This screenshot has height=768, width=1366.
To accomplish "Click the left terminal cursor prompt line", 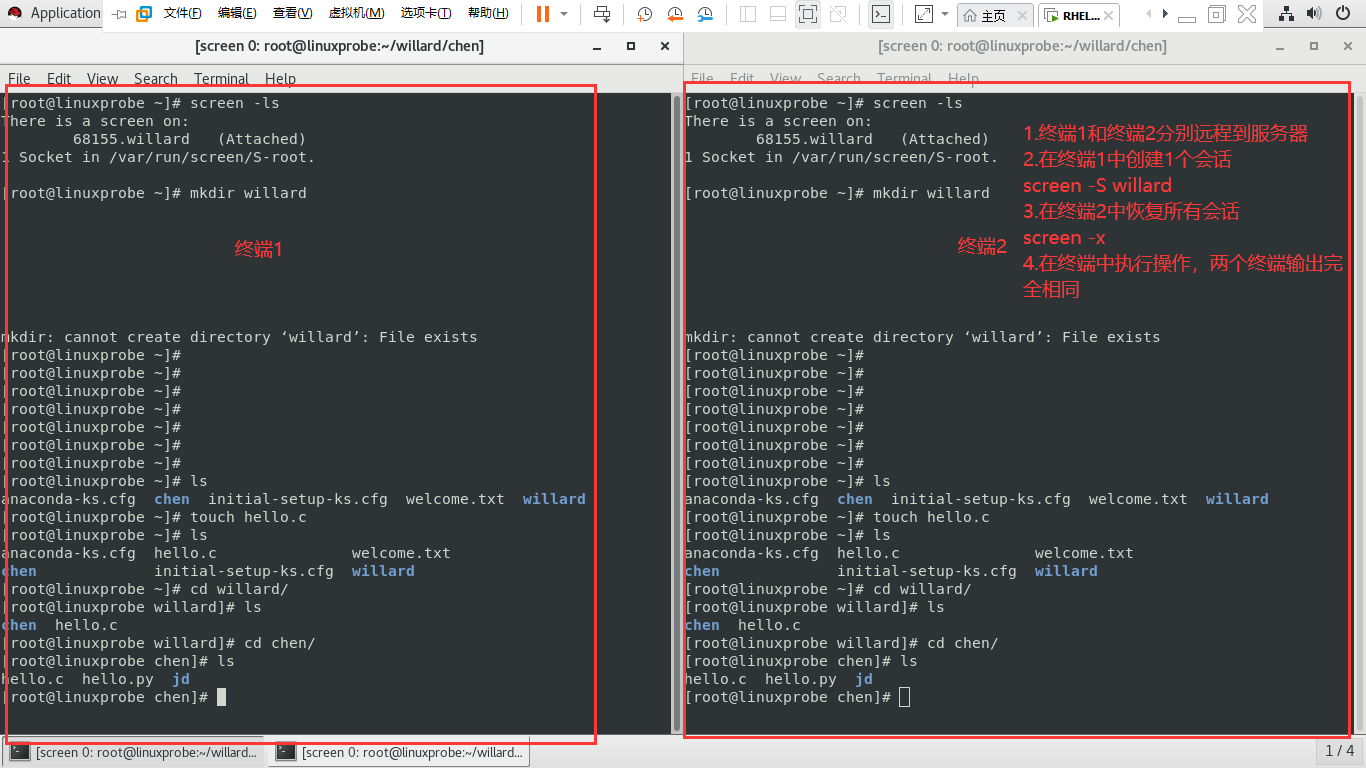I will click(x=113, y=697).
